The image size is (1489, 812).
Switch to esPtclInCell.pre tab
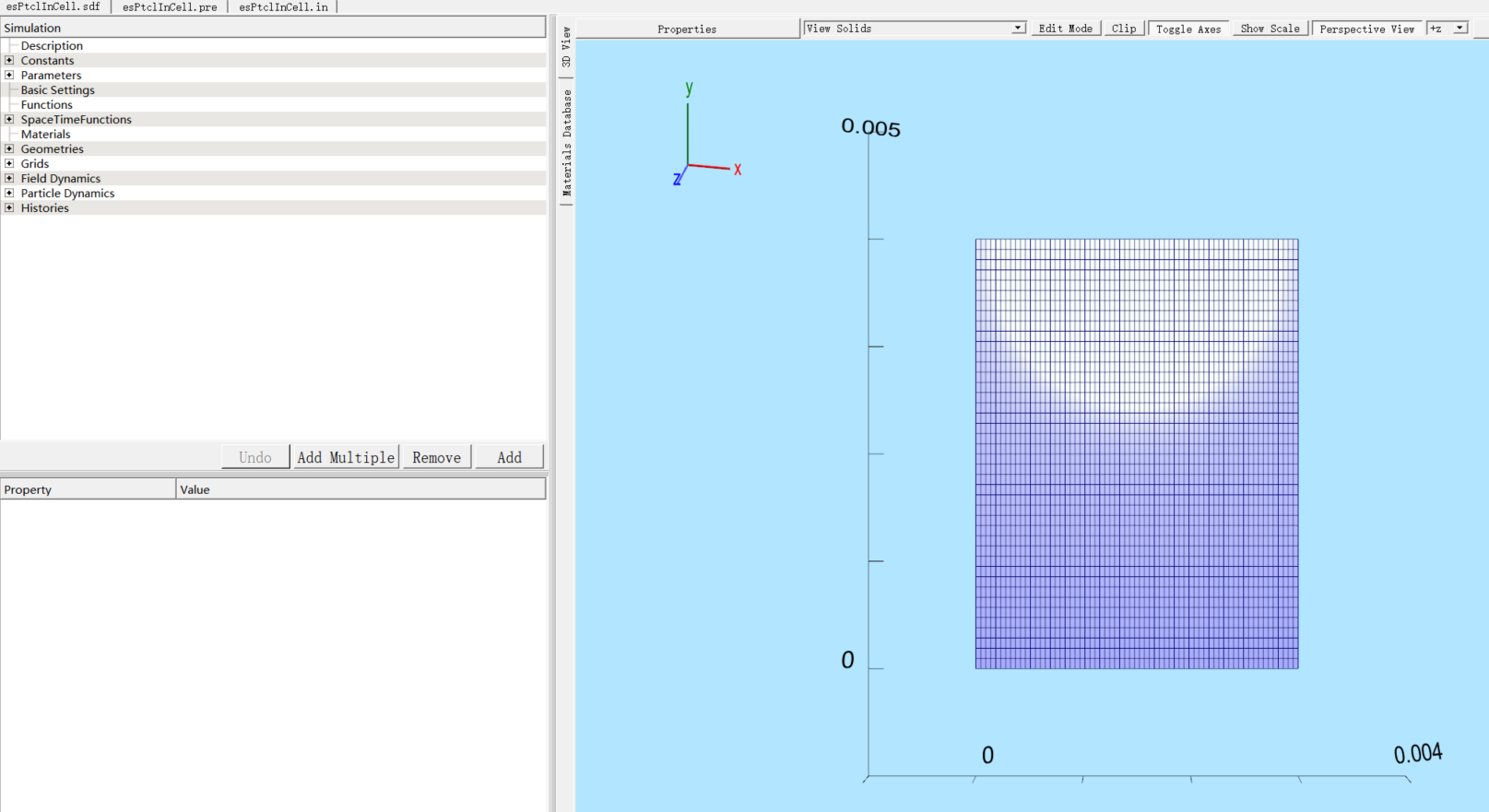pos(170,6)
